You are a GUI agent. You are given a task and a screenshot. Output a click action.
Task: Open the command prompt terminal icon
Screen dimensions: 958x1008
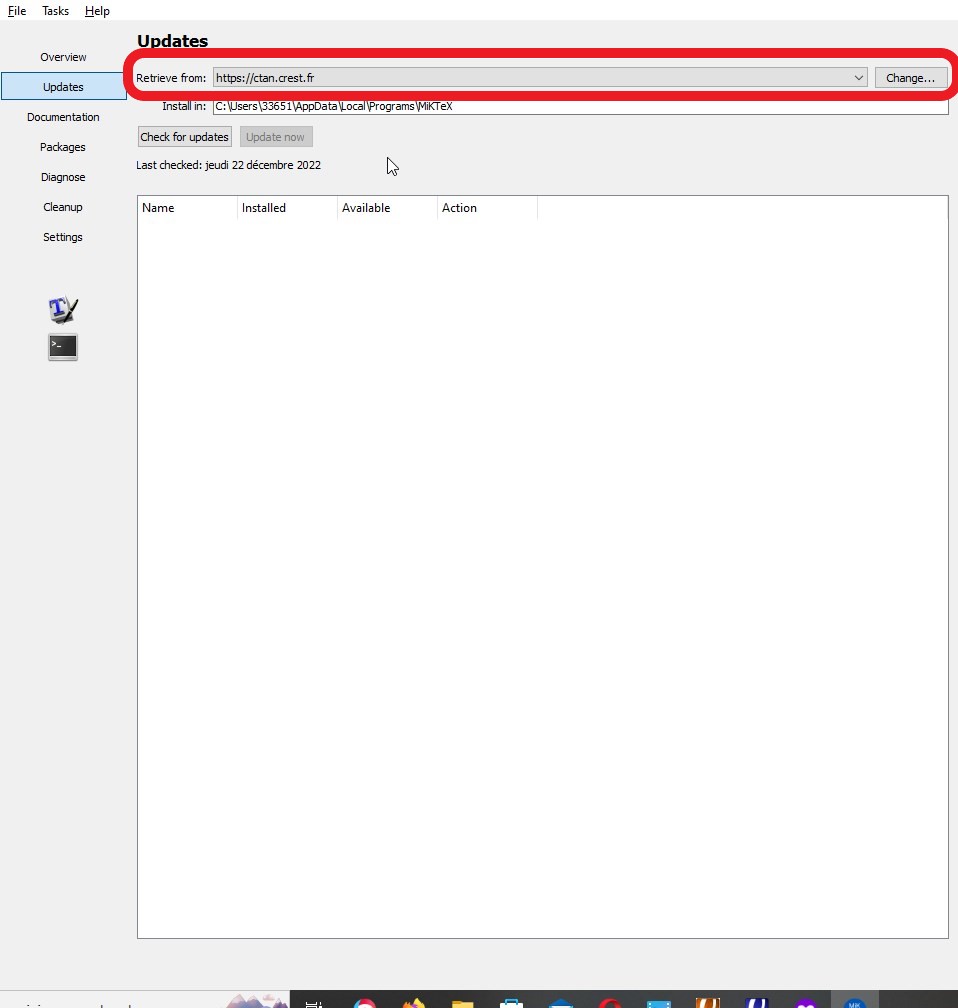pos(63,347)
